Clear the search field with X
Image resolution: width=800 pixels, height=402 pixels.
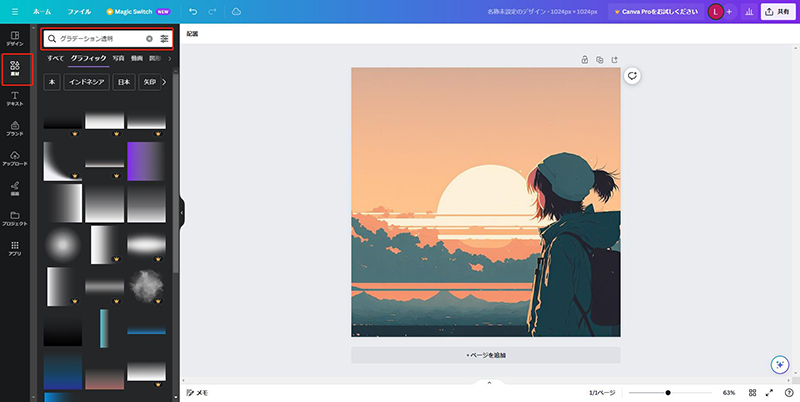click(x=149, y=39)
